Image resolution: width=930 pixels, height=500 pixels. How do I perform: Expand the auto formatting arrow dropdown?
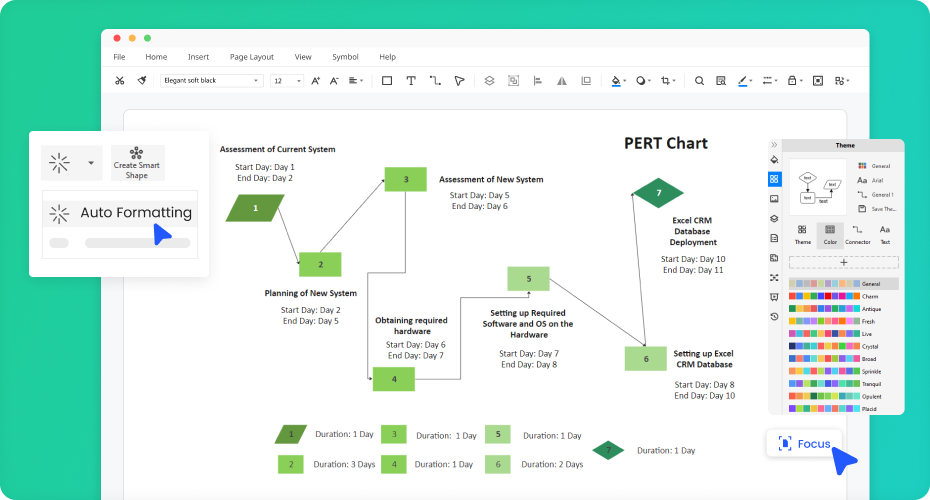point(91,162)
